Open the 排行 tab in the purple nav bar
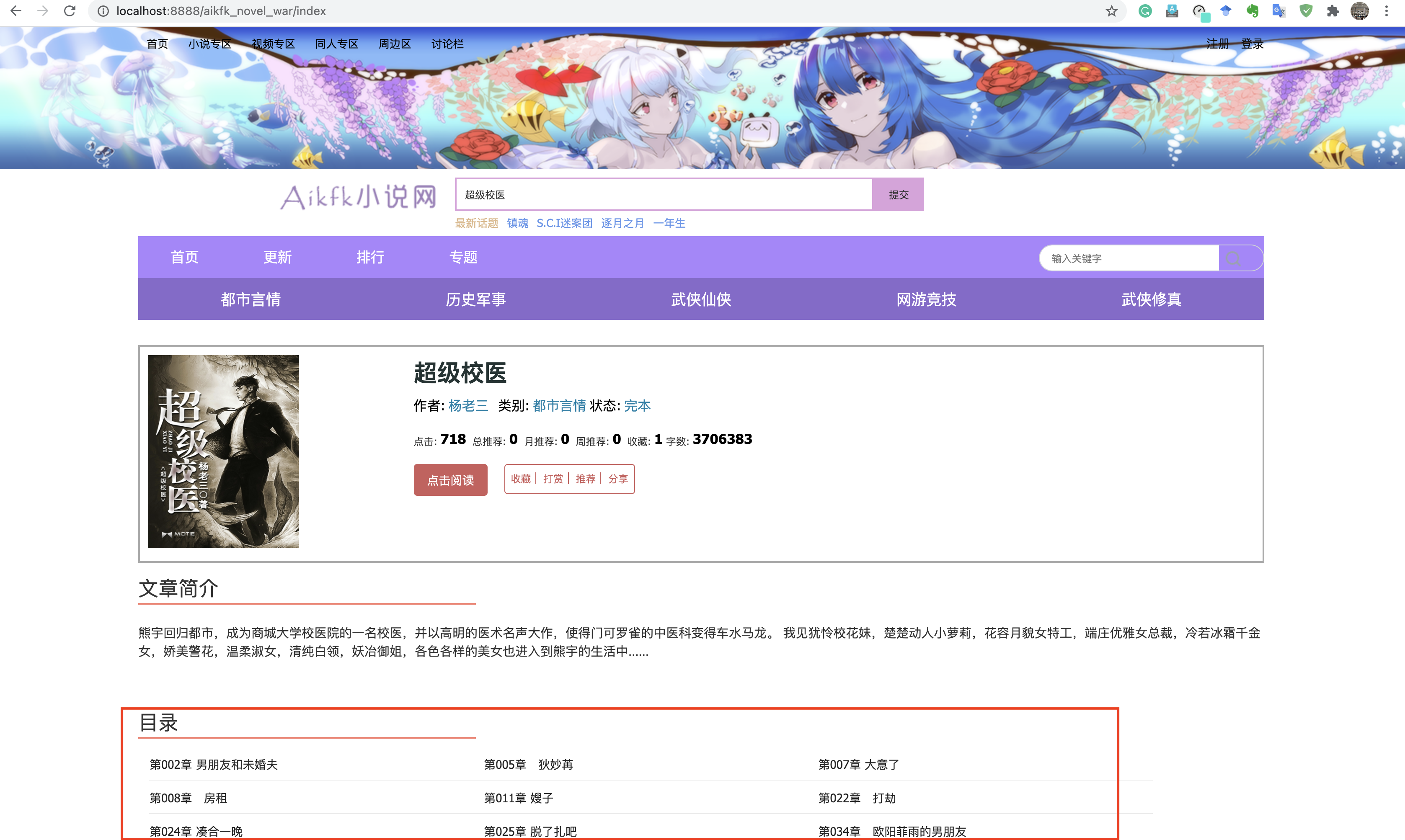Viewport: 1405px width, 840px height. (370, 257)
